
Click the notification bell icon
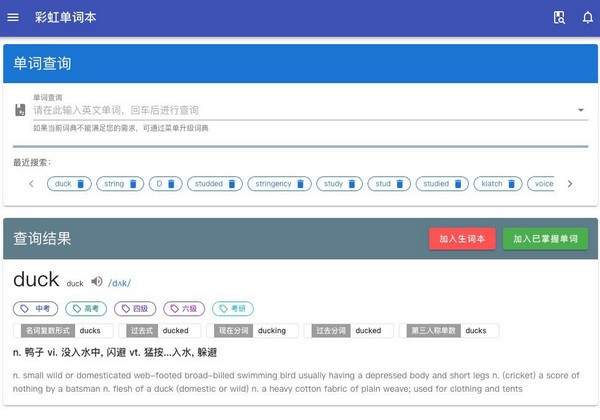587,17
